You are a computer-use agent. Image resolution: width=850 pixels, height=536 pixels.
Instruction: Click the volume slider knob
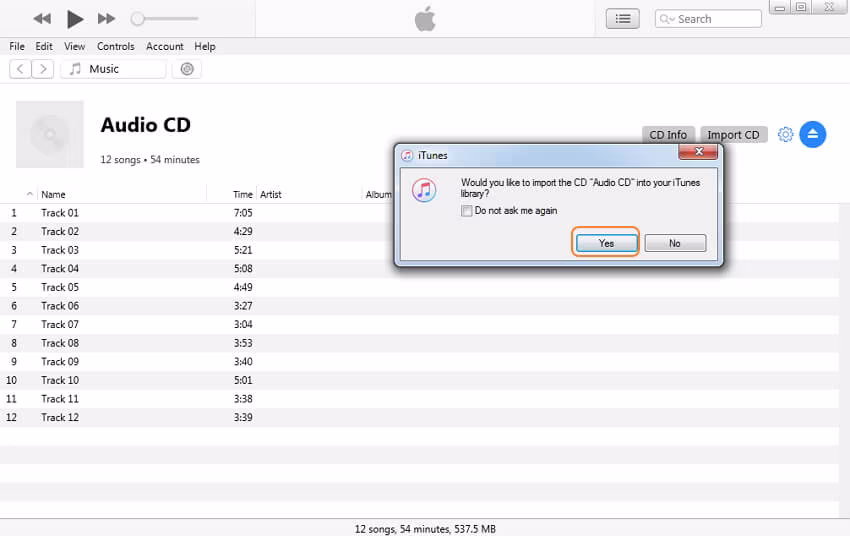pyautogui.click(x=138, y=19)
